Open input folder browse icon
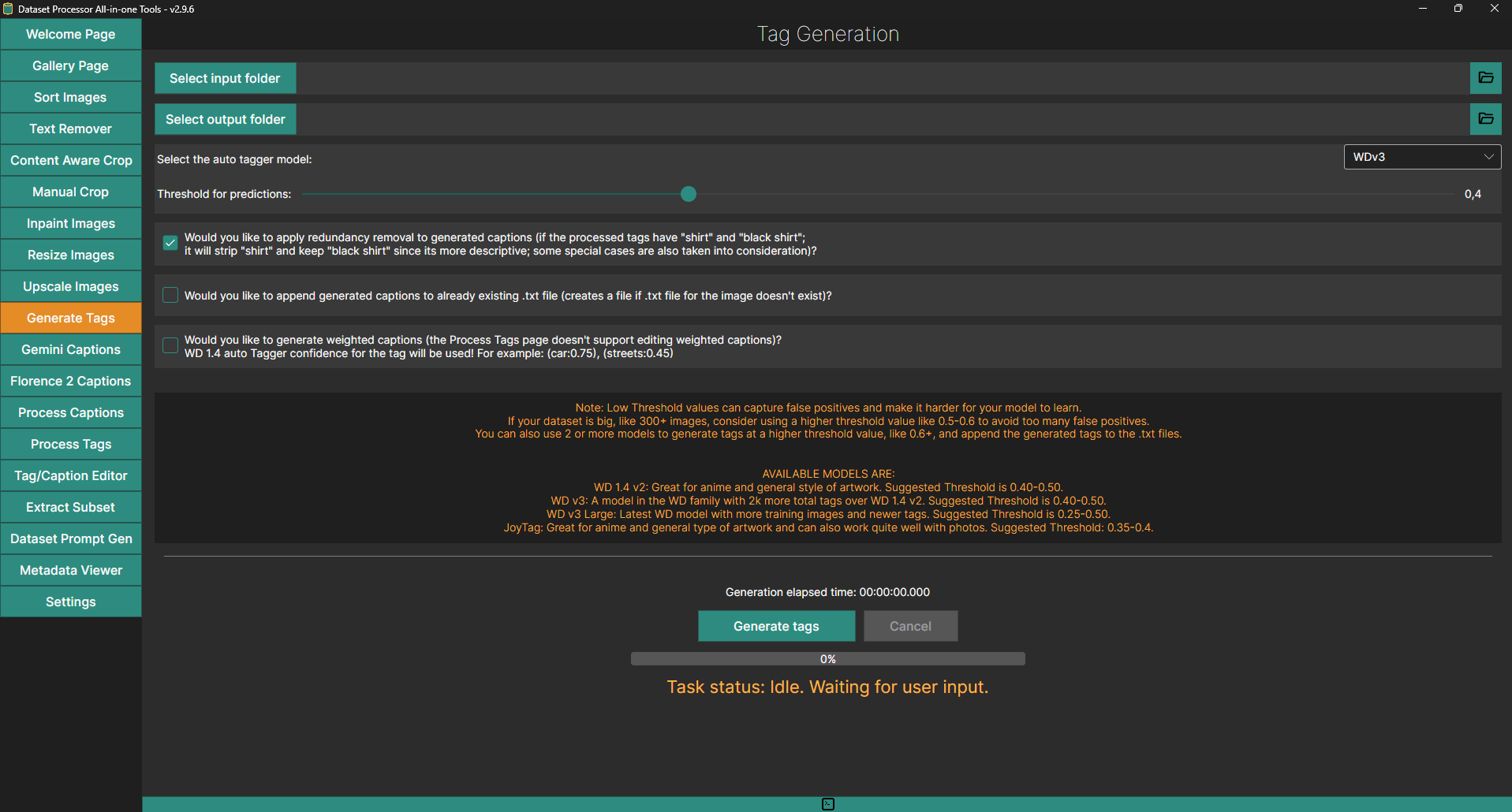The width and height of the screenshot is (1512, 812). point(1485,78)
